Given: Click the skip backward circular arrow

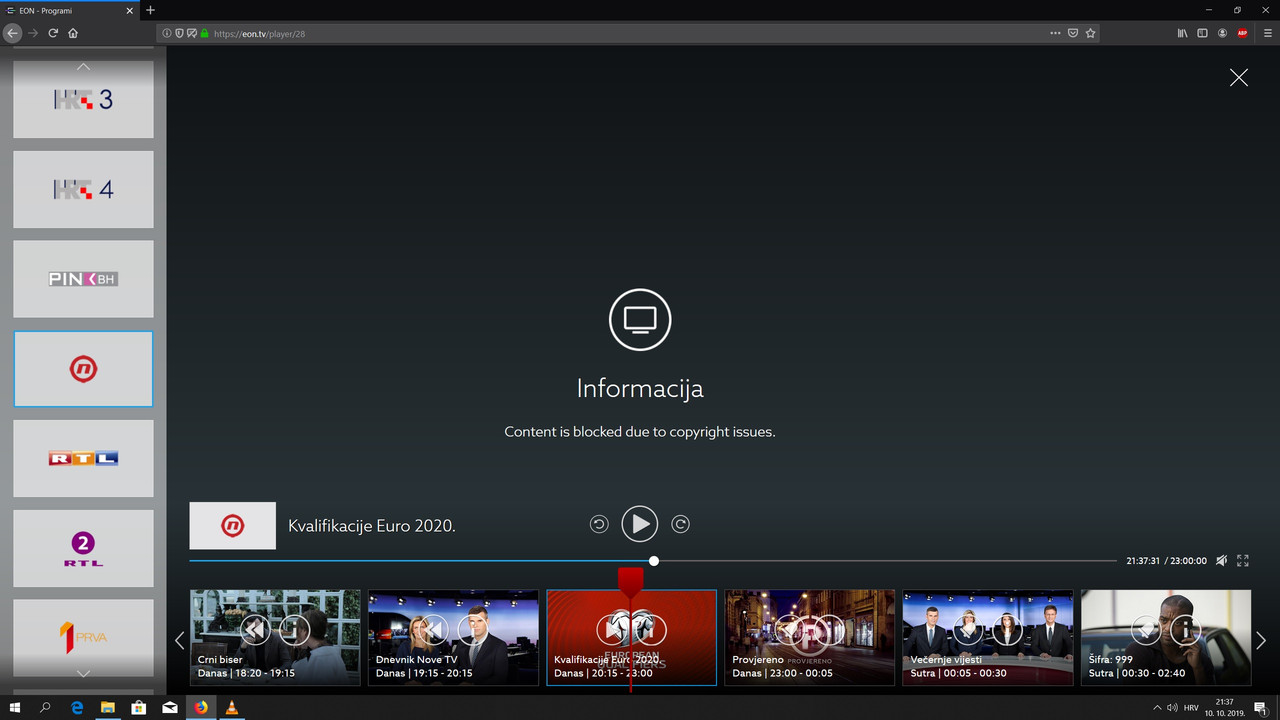Looking at the screenshot, I should (599, 524).
